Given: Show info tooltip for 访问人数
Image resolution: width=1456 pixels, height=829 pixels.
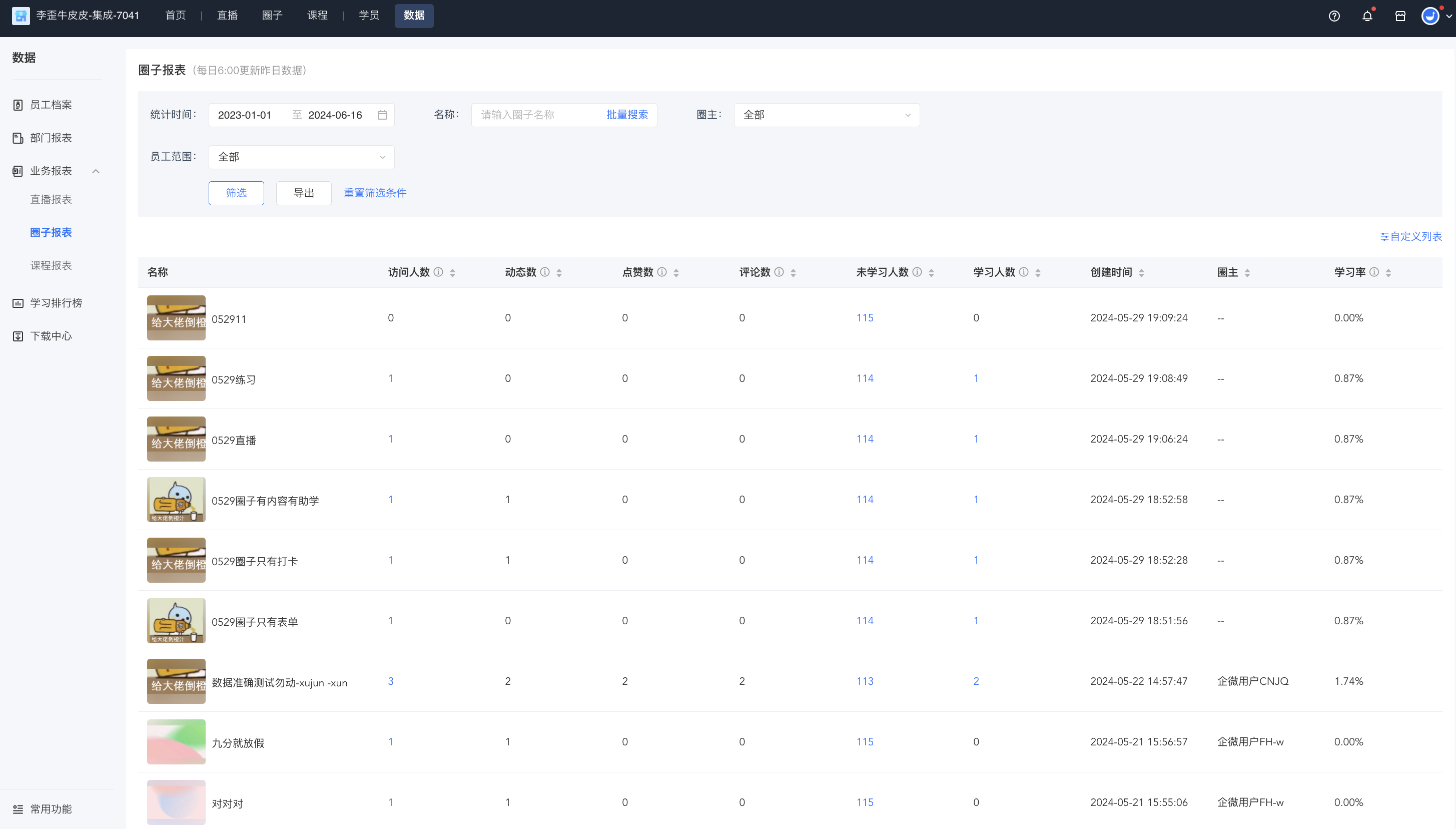Looking at the screenshot, I should [438, 272].
